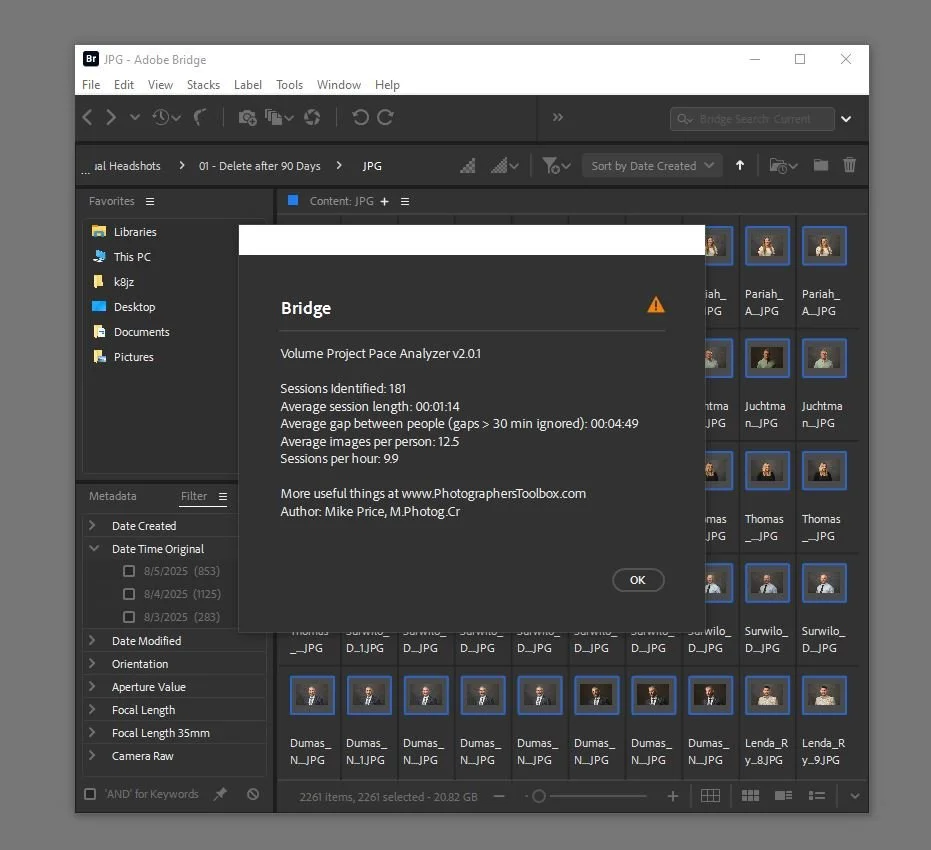Switch to thumbnails view icon

click(750, 795)
